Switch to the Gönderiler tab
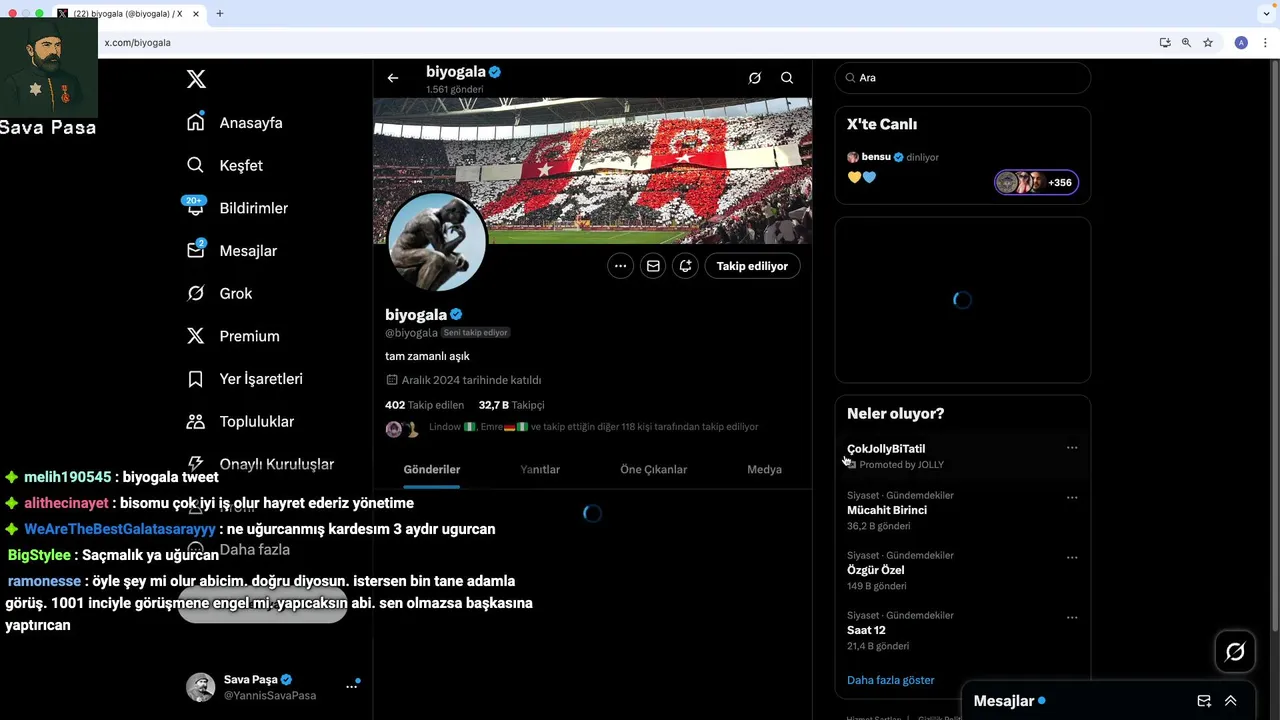 pos(432,469)
